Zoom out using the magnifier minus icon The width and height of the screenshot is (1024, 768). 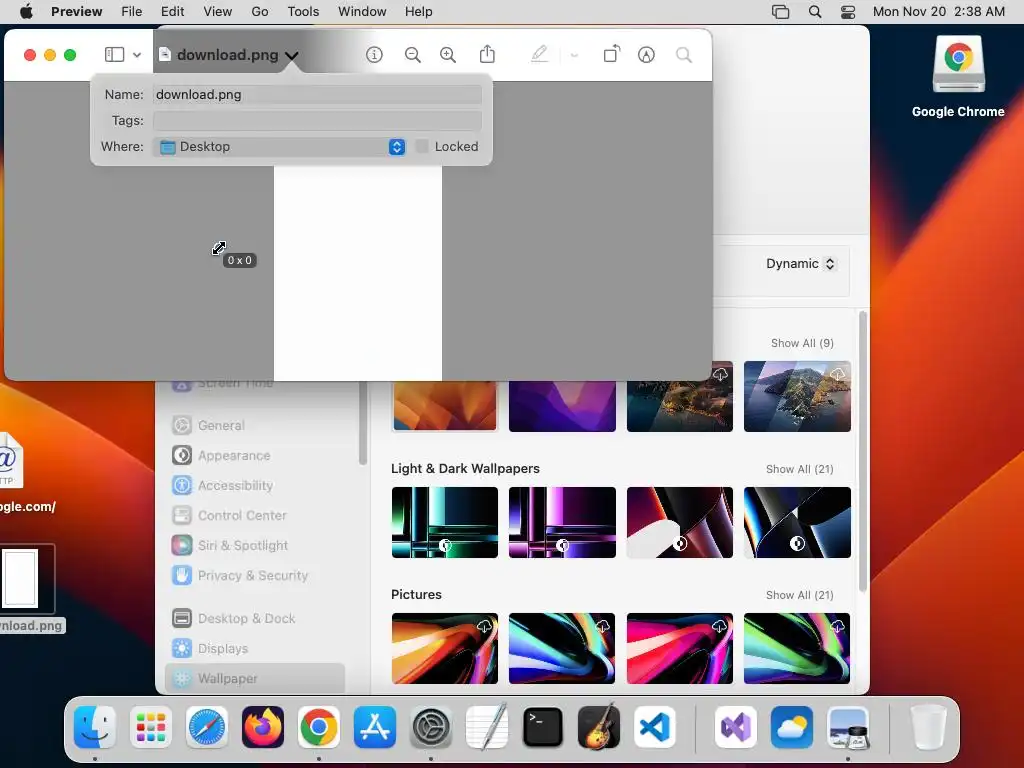pyautogui.click(x=412, y=55)
